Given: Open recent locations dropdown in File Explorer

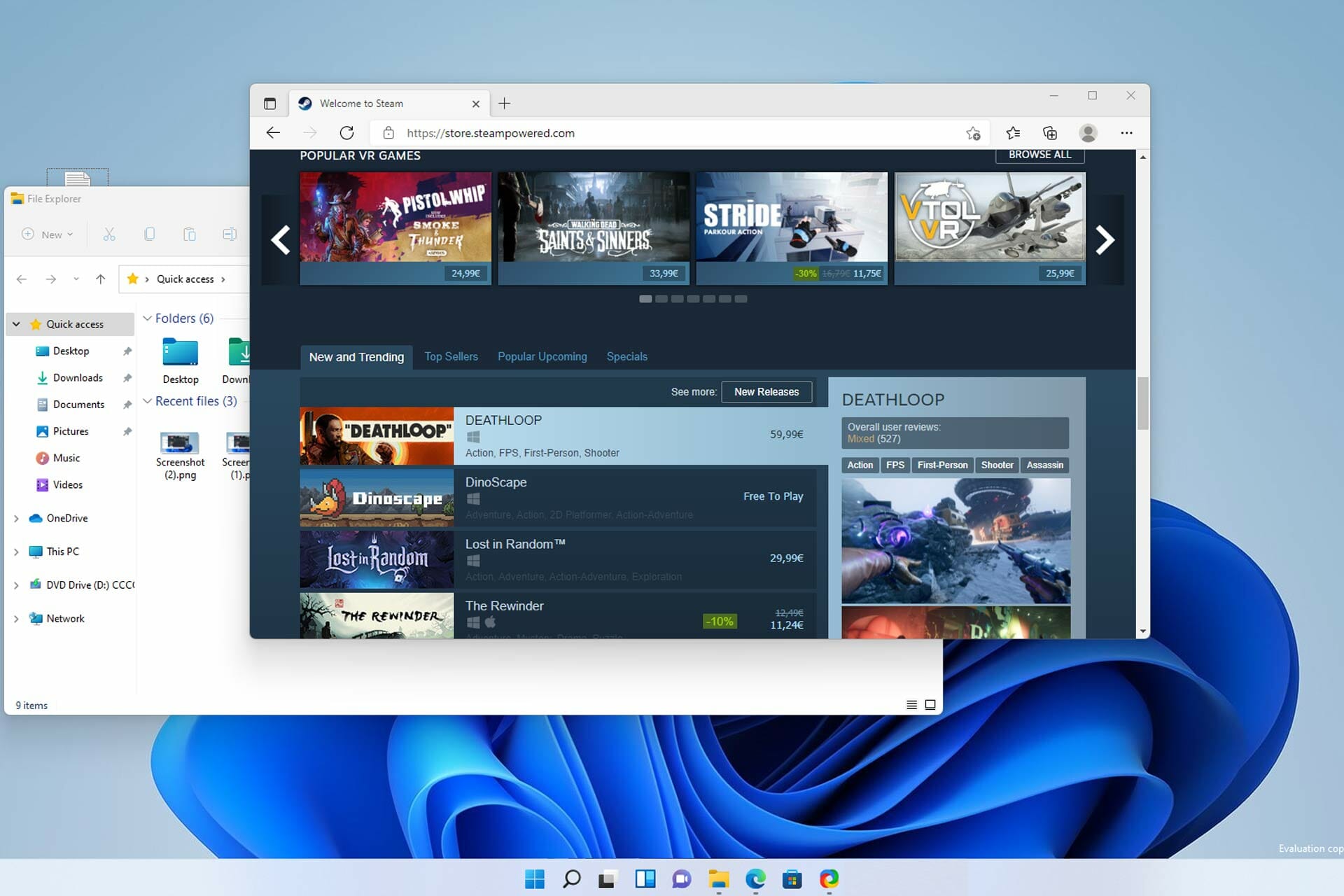Looking at the screenshot, I should tap(76, 279).
